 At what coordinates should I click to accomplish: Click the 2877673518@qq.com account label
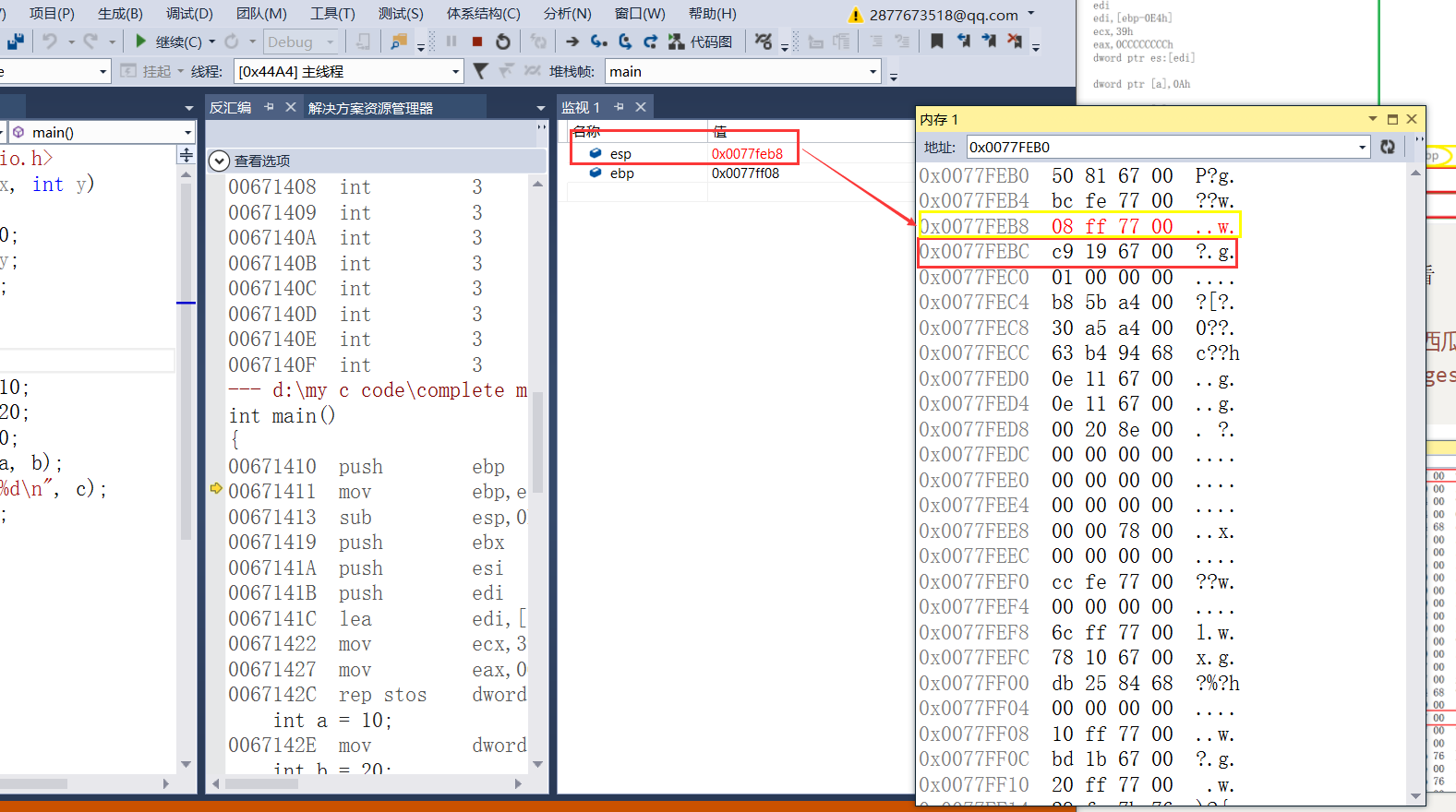pos(944,15)
